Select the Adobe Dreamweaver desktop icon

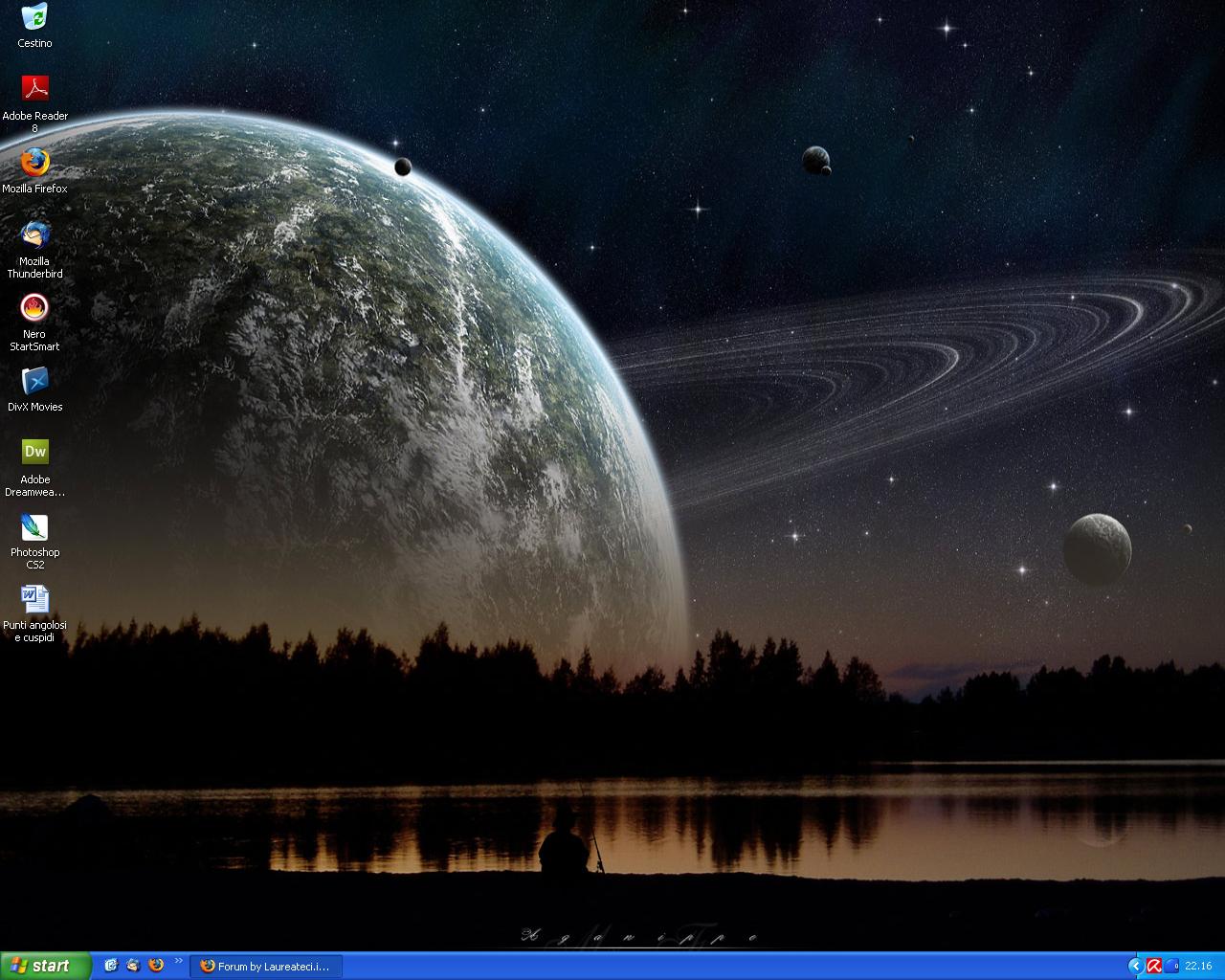tap(34, 467)
